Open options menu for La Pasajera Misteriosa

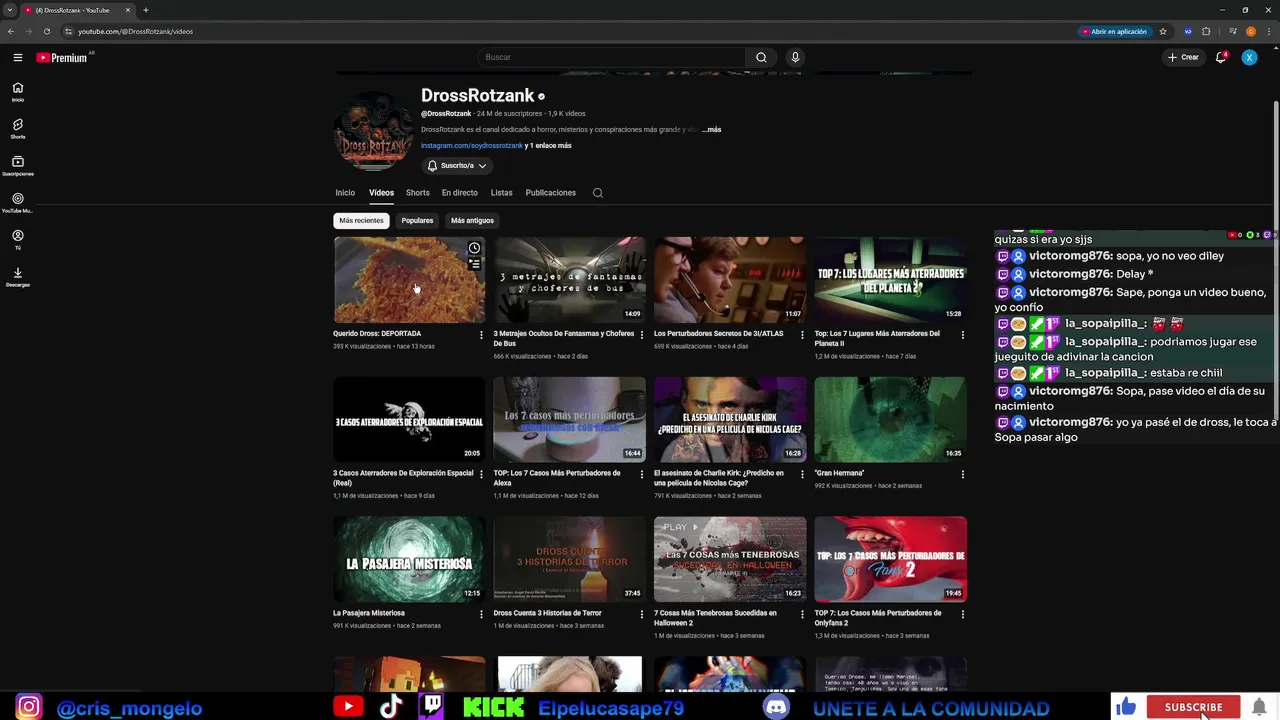[x=481, y=614]
